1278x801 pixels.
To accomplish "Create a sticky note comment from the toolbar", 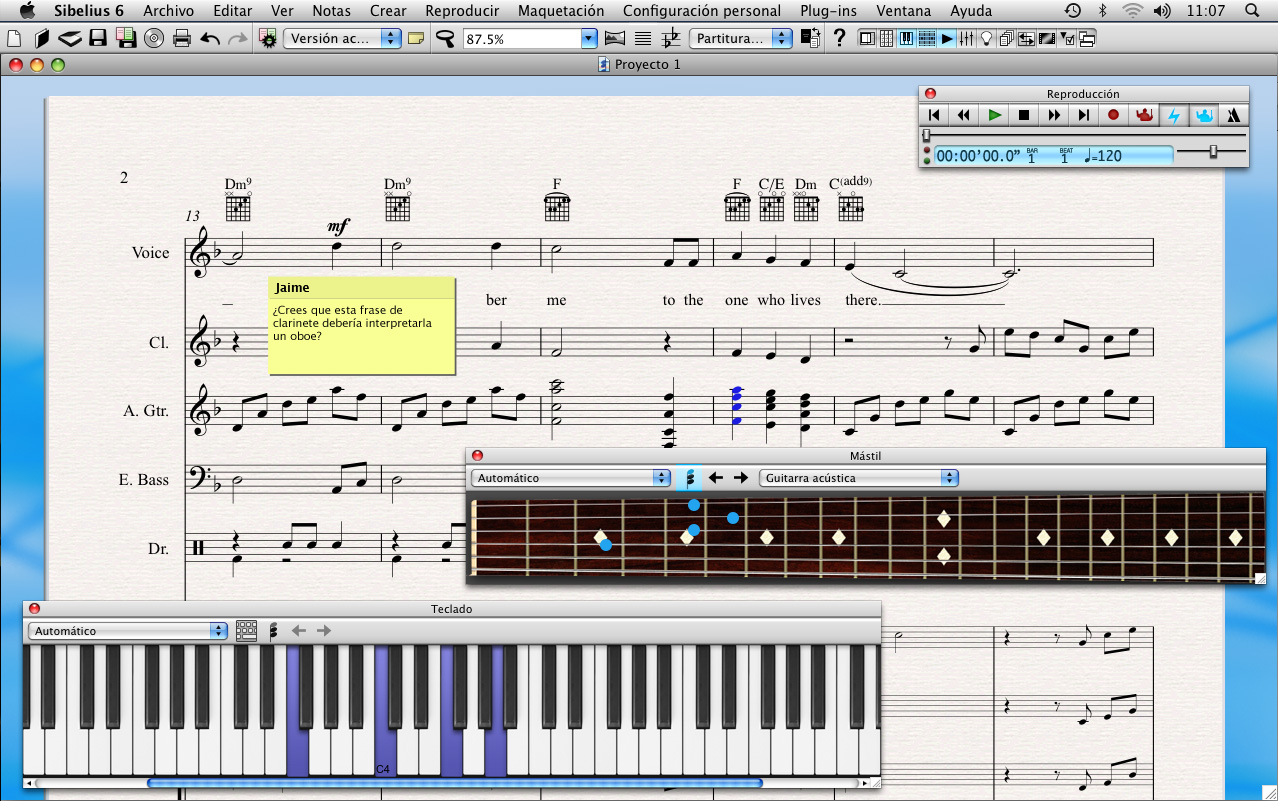I will coord(416,39).
